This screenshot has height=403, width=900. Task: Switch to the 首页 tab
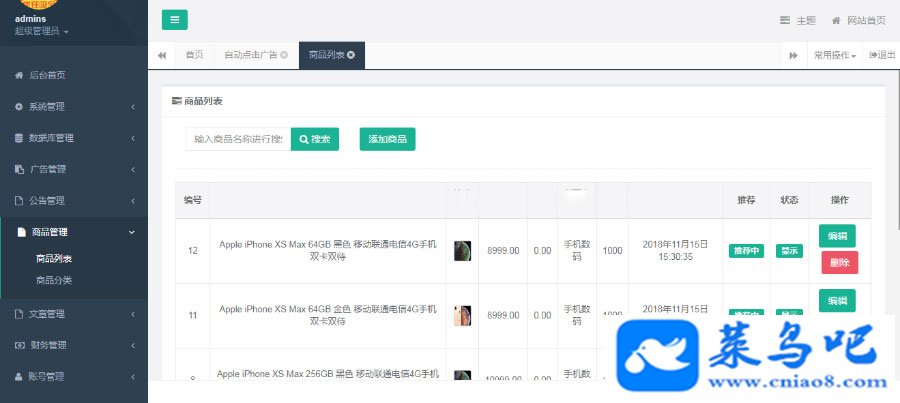(x=194, y=55)
